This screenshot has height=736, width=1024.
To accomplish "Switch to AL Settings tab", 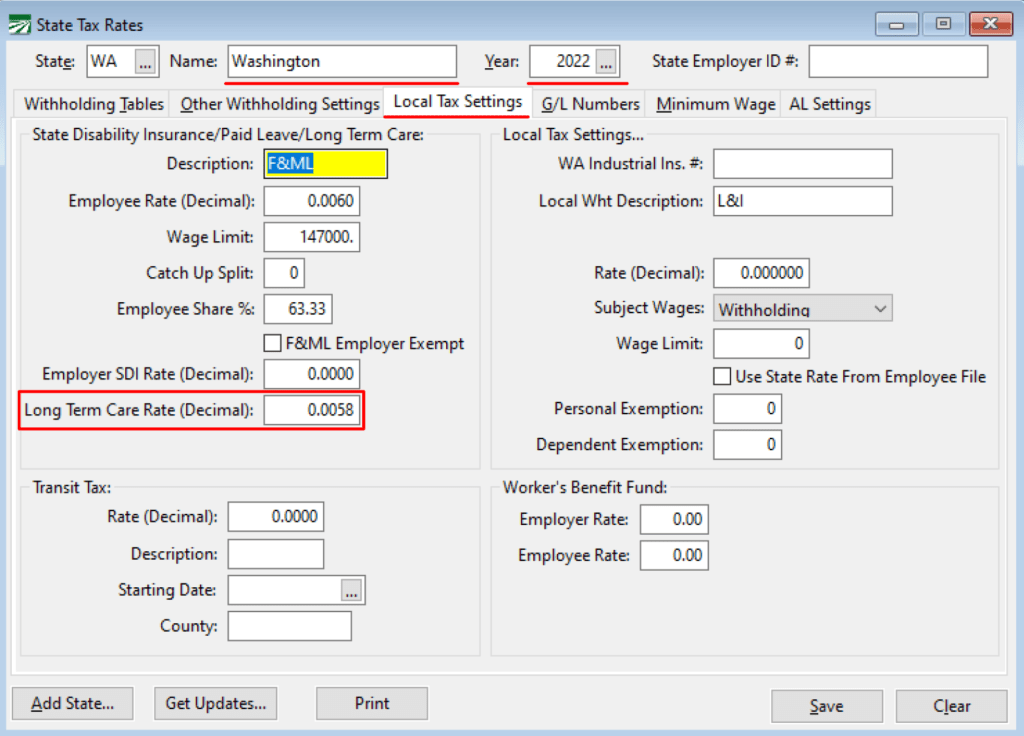I will (829, 104).
